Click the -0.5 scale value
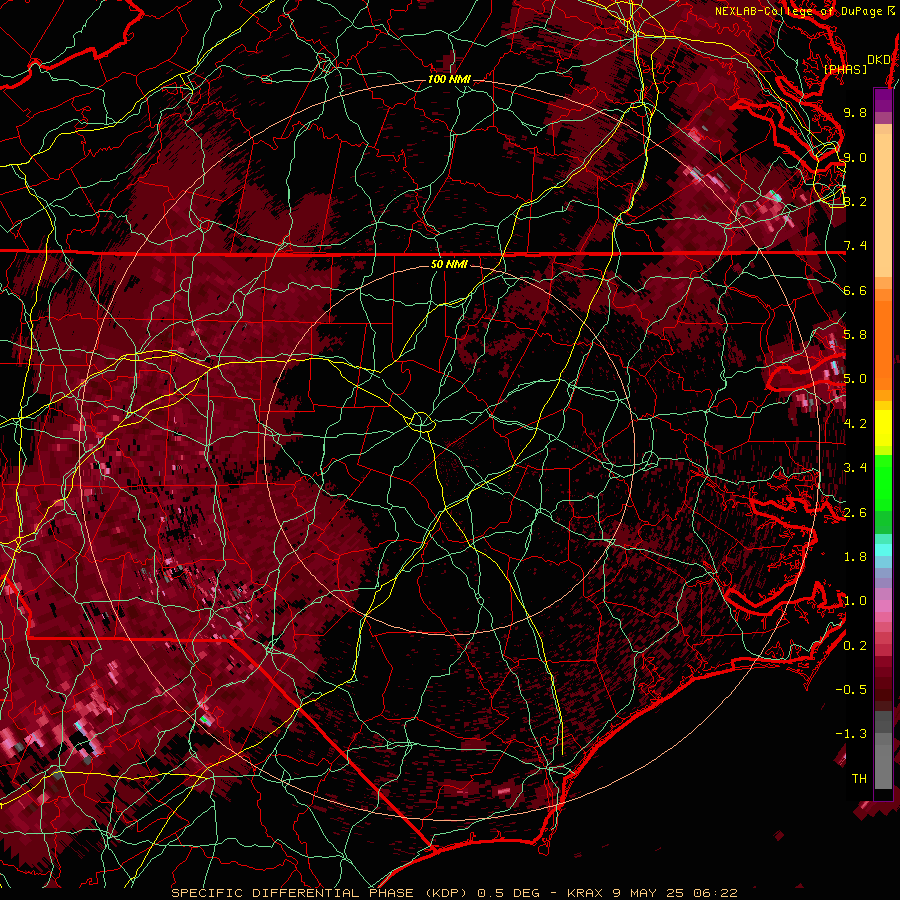The width and height of the screenshot is (900, 900). point(851,690)
